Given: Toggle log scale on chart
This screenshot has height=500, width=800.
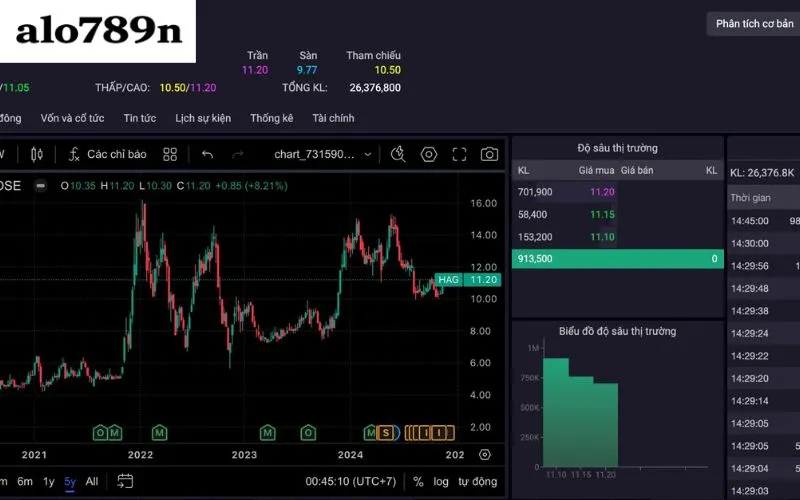Looking at the screenshot, I should pyautogui.click(x=441, y=482).
